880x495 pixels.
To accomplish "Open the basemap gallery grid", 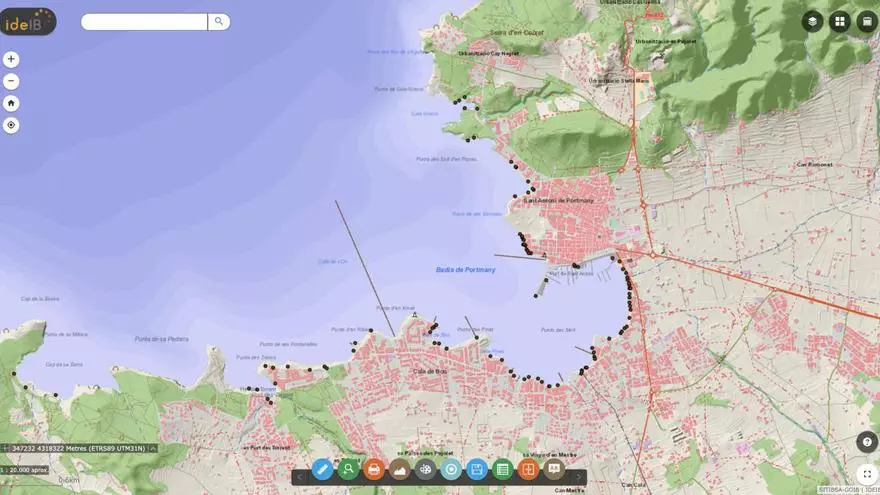I will click(x=840, y=21).
